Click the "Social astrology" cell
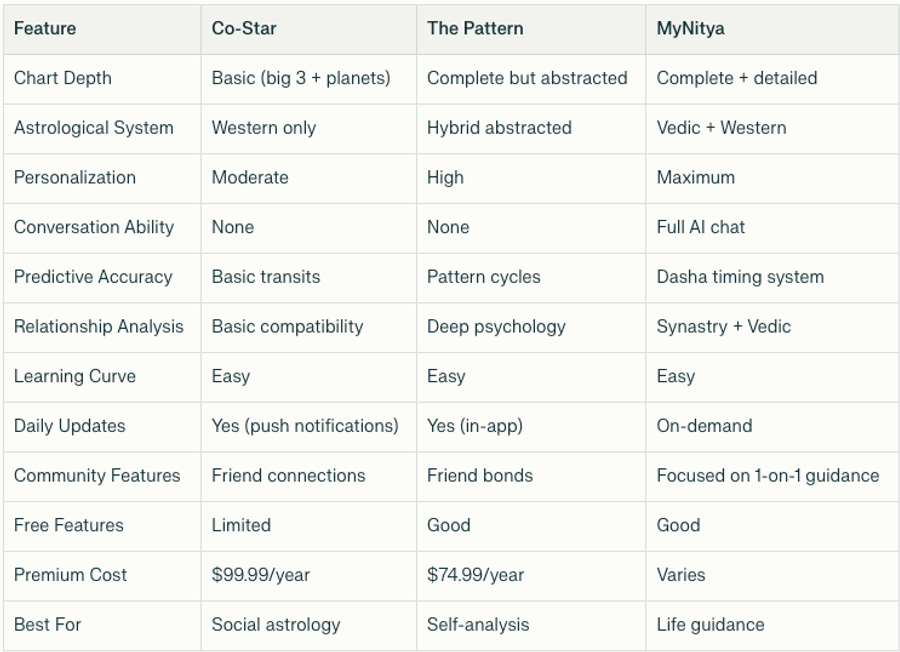Image resolution: width=900 pixels, height=652 pixels. [275, 625]
